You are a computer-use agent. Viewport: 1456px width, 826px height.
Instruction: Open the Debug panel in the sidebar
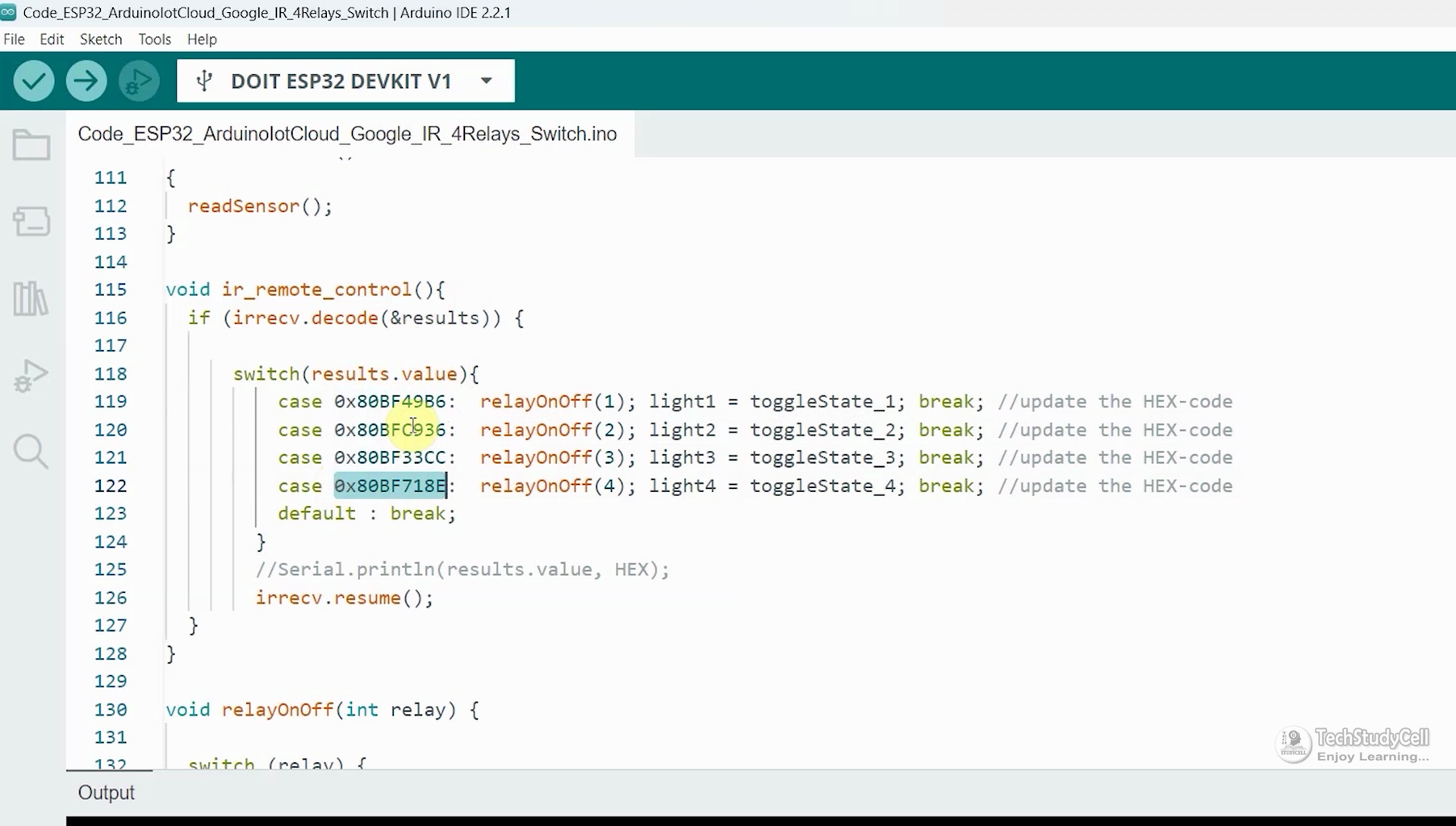coord(31,375)
